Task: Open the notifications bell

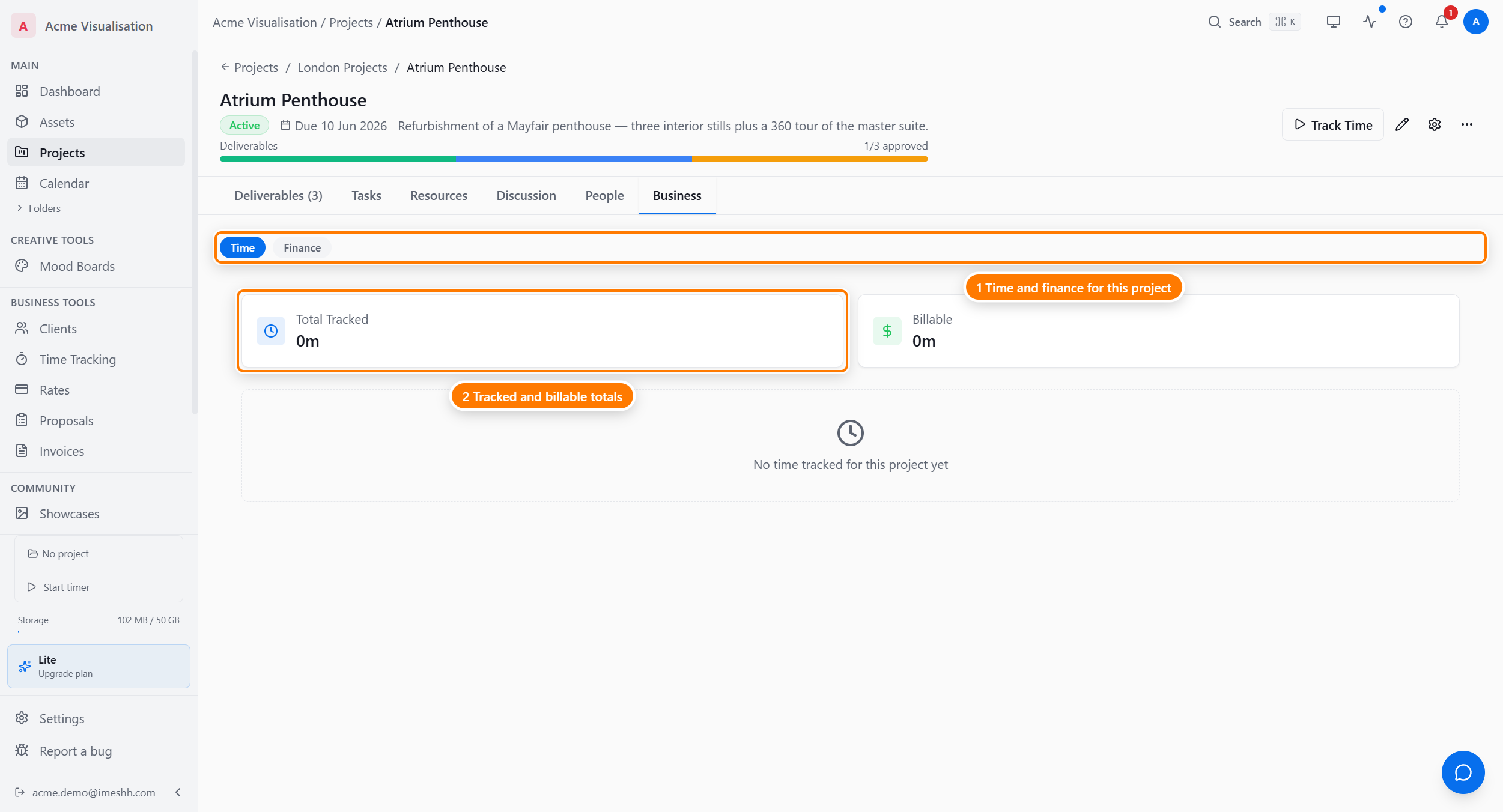Action: [1441, 22]
